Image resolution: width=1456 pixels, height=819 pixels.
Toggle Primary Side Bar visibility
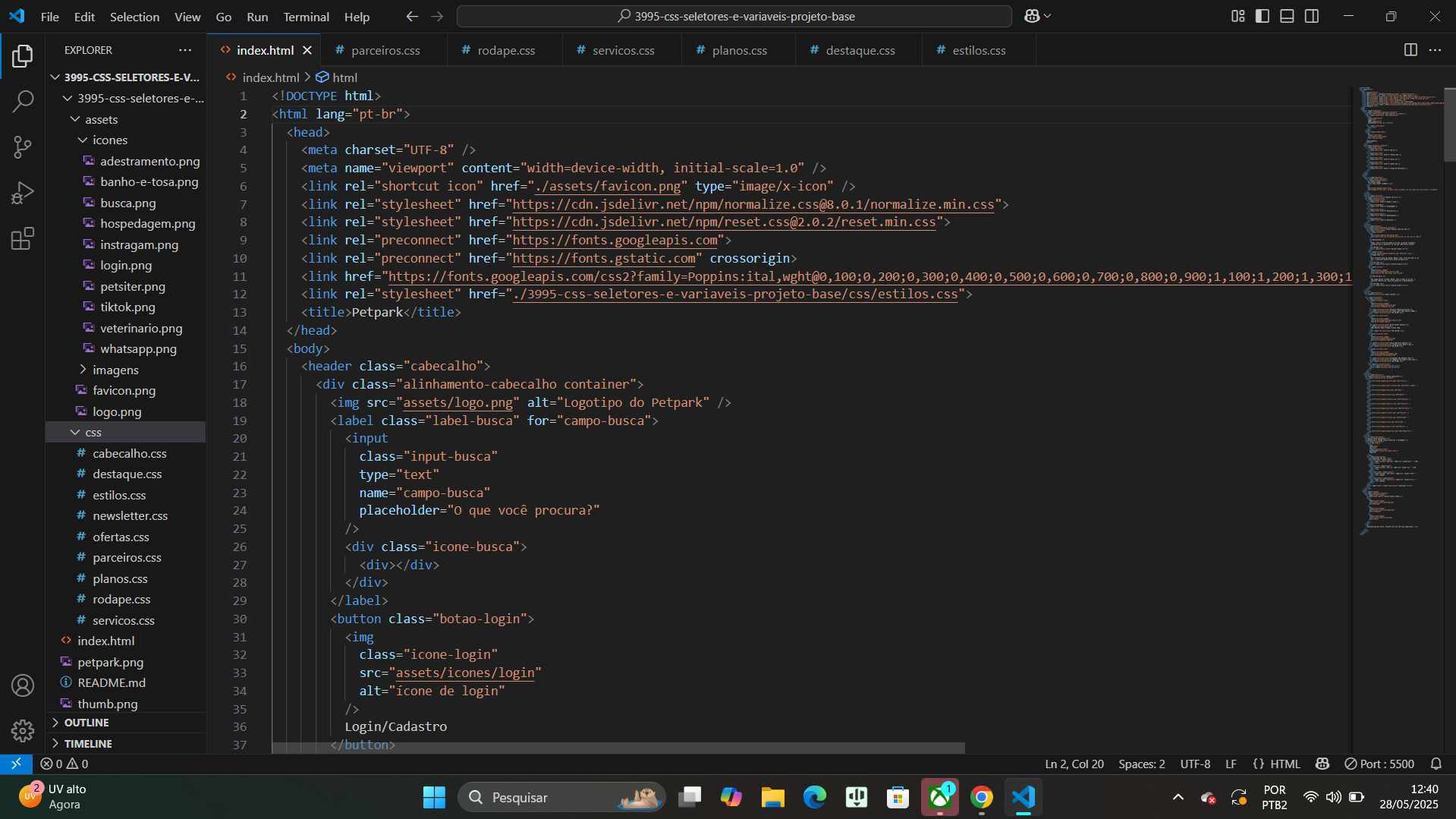pos(1263,16)
